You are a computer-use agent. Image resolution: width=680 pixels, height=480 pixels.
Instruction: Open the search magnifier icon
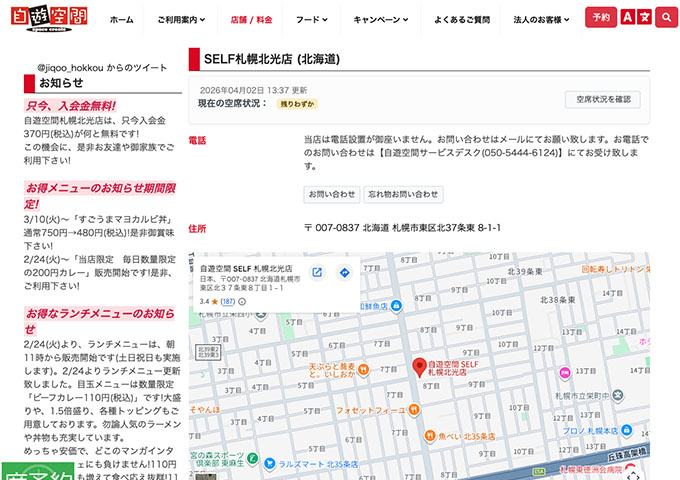(x=666, y=17)
